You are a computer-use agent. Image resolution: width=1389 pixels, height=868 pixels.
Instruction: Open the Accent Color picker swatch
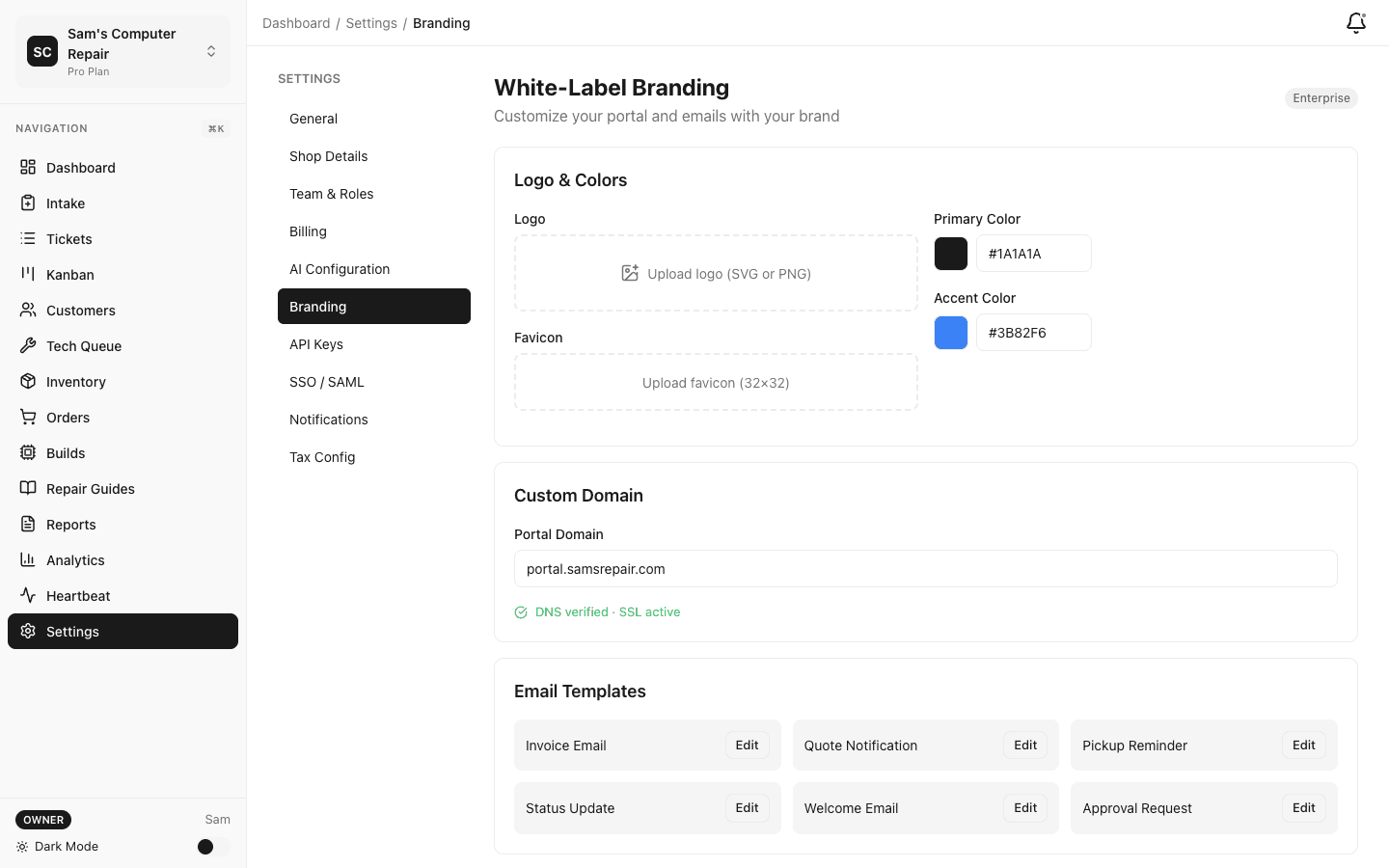point(950,332)
